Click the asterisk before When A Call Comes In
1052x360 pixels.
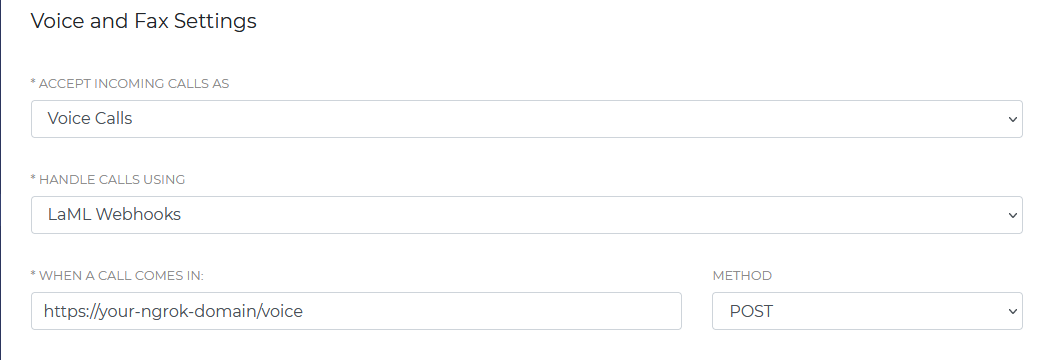pyautogui.click(x=33, y=274)
